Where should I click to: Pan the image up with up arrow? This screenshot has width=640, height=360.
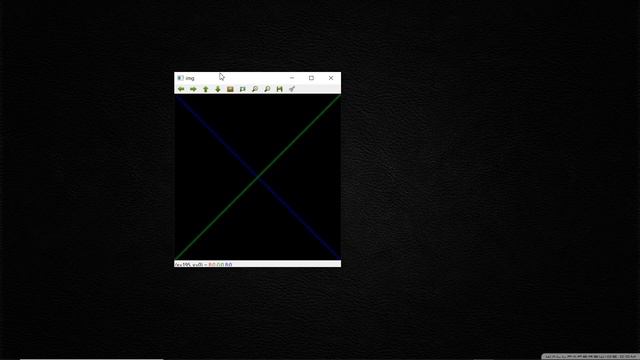(206, 89)
